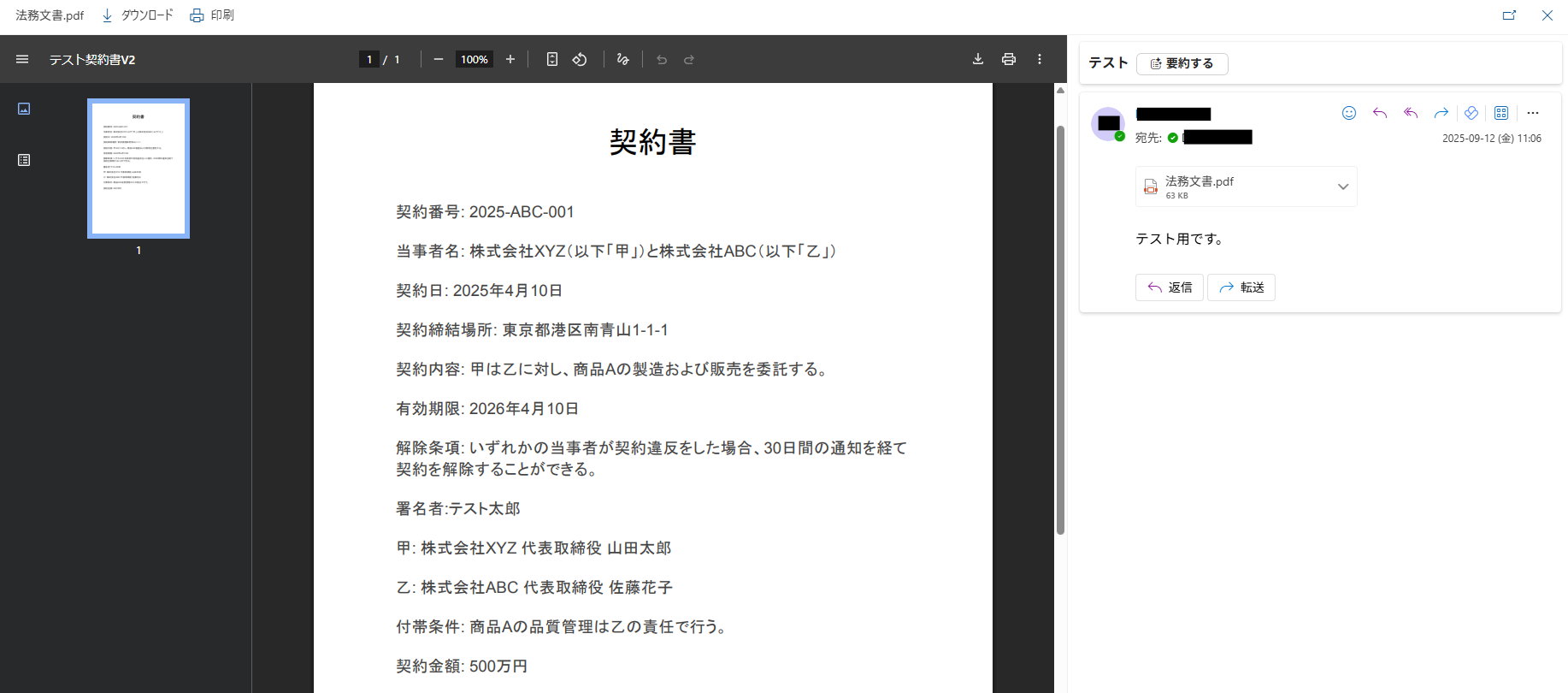Screen dimensions: 1568x693
Task: Open the PDF viewer's three-dot more menu
Action: tap(1040, 59)
